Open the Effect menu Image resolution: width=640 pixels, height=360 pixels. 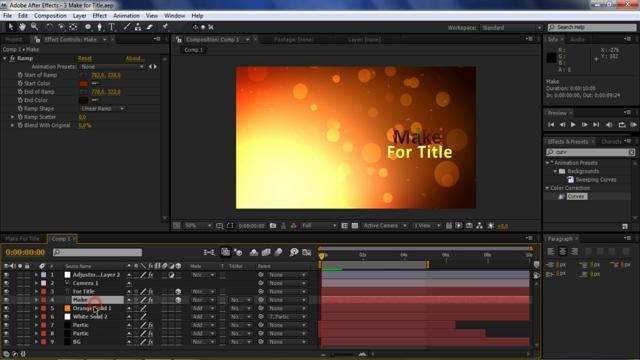coord(100,16)
